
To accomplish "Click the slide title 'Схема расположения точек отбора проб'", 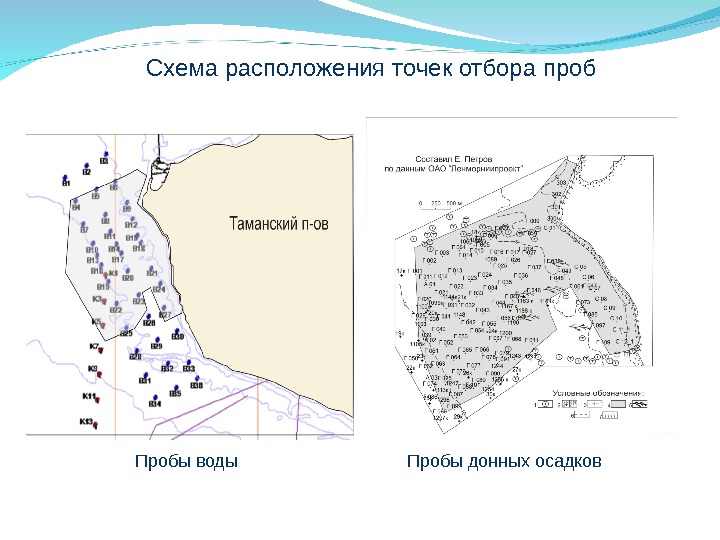I will coord(371,68).
